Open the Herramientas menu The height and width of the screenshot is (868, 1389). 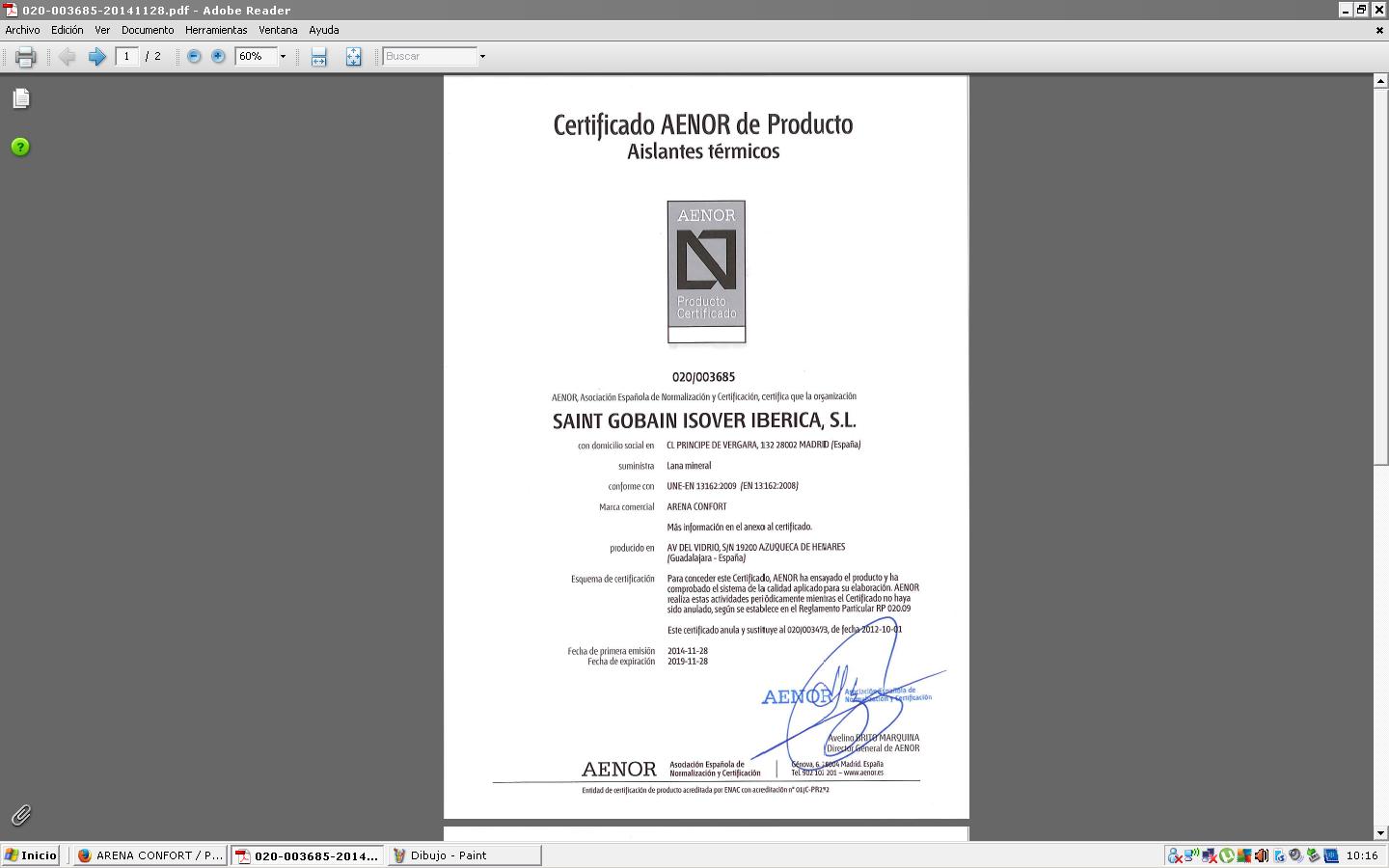216,30
